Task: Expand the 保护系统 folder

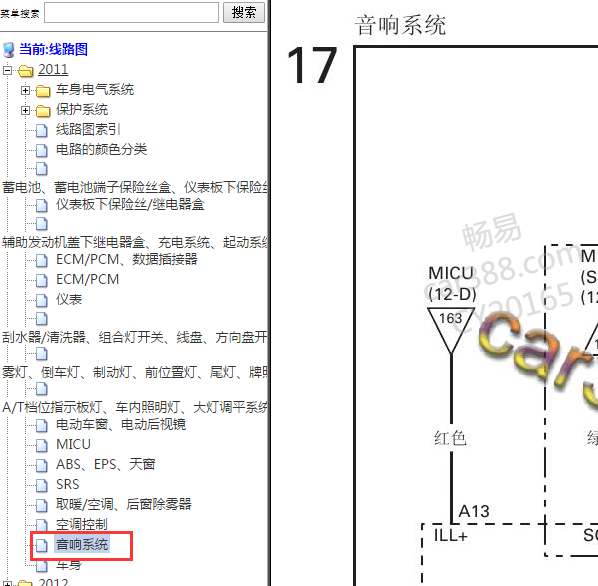Action: click(26, 110)
